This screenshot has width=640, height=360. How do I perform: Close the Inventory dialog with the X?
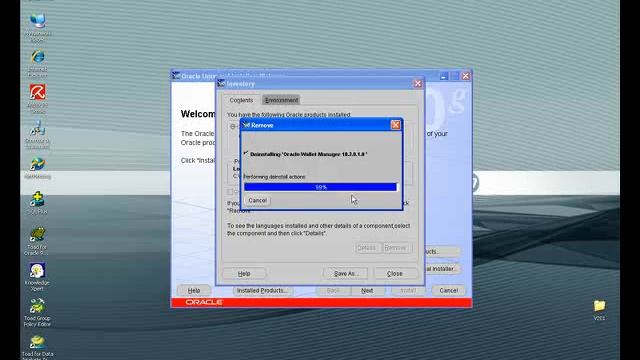(418, 84)
